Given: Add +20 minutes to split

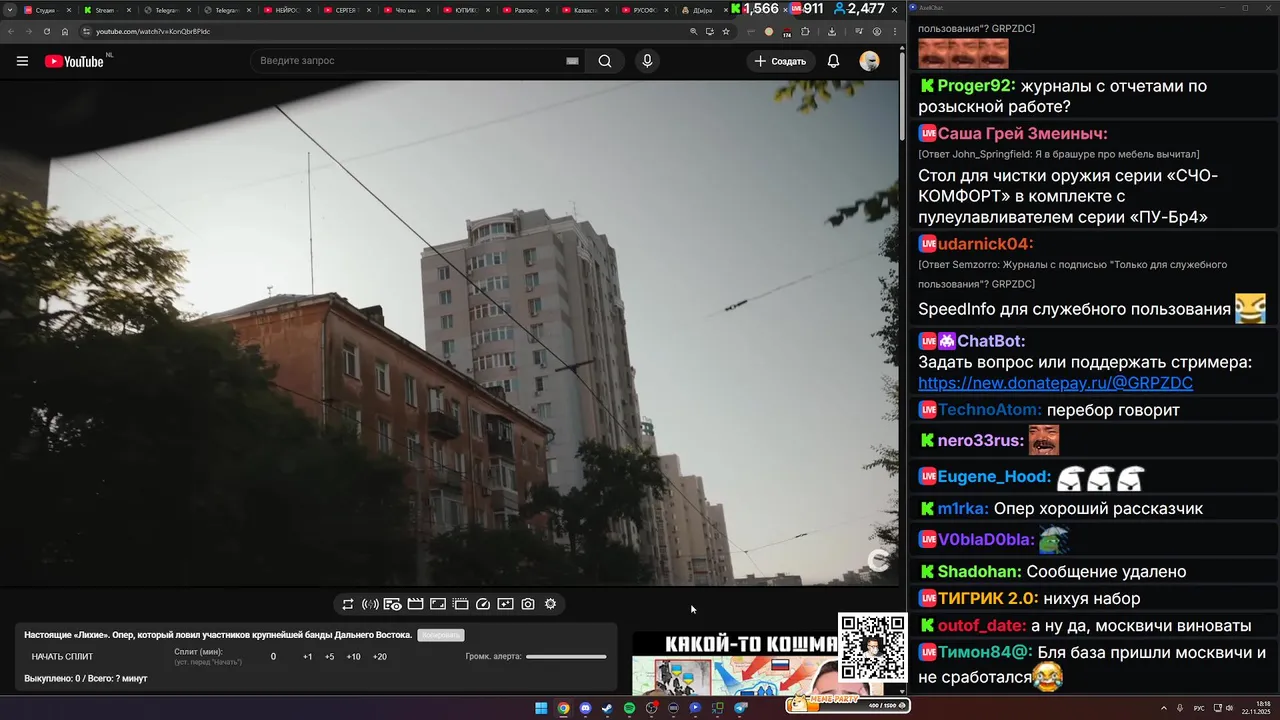Looking at the screenshot, I should pyautogui.click(x=380, y=657).
